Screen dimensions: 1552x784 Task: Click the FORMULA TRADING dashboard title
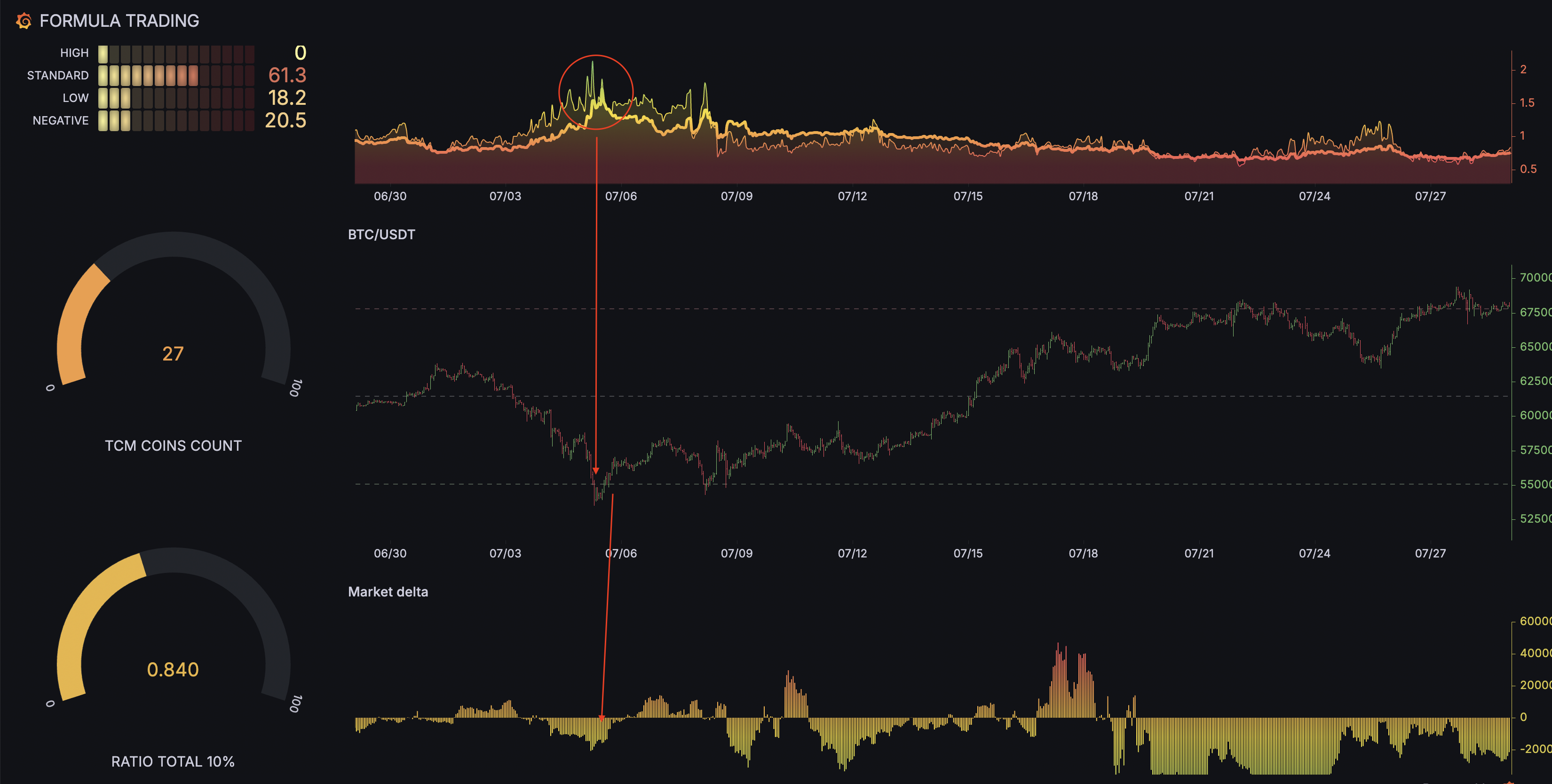point(119,21)
